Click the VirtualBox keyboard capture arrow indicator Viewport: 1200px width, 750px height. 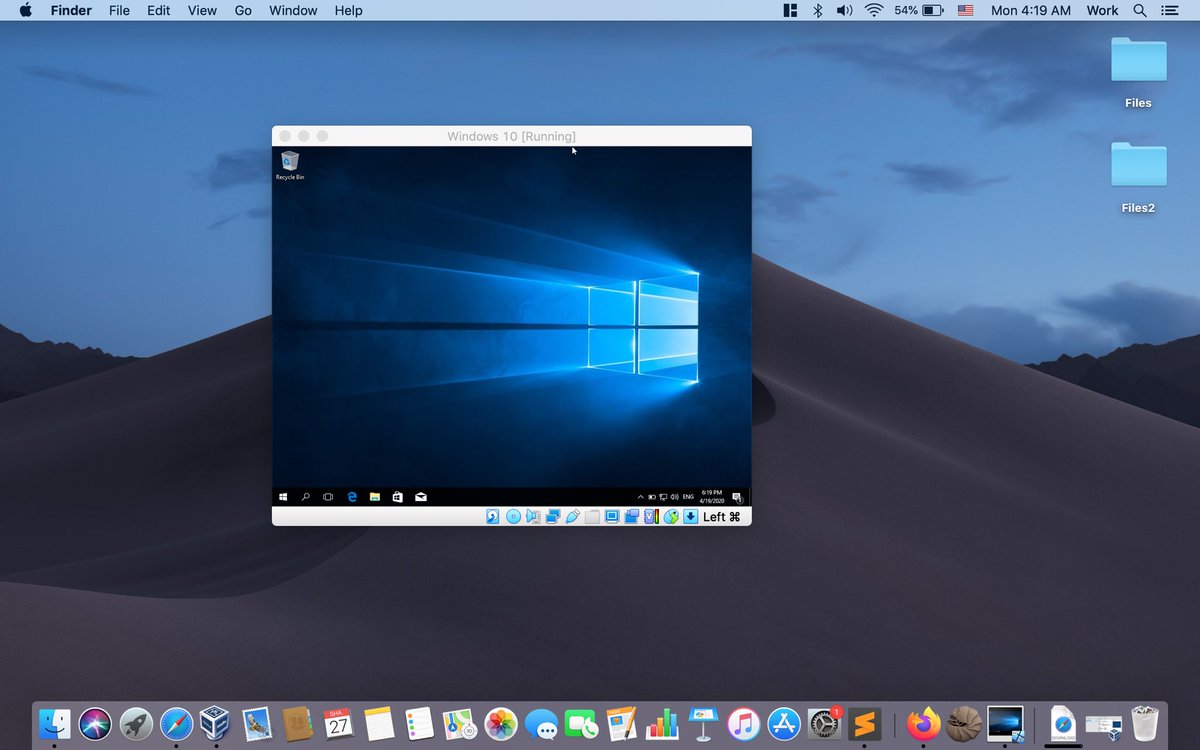pyautogui.click(x=691, y=517)
